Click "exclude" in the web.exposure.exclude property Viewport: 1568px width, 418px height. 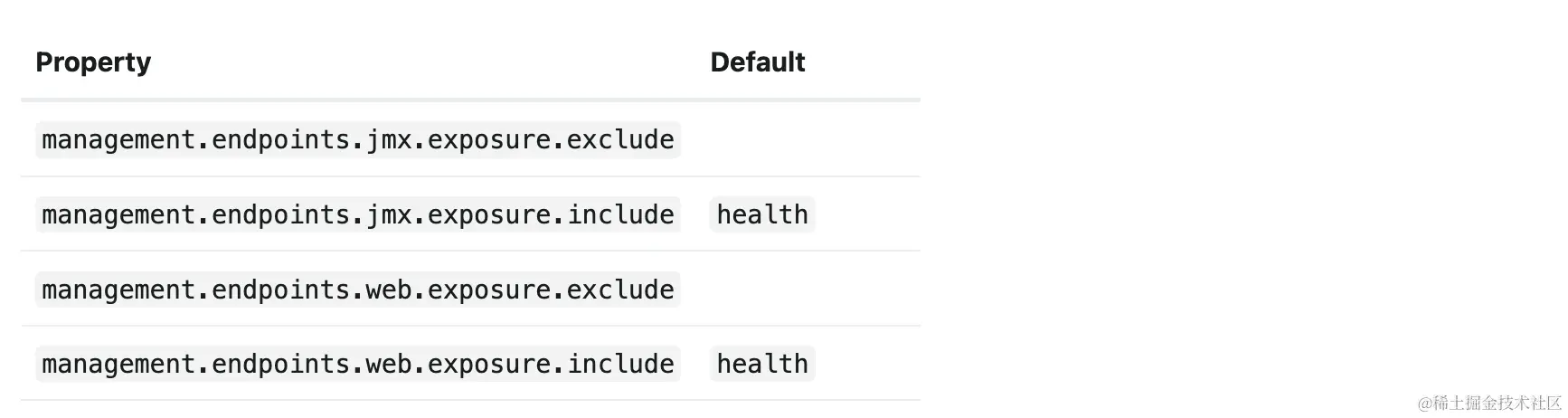point(620,290)
